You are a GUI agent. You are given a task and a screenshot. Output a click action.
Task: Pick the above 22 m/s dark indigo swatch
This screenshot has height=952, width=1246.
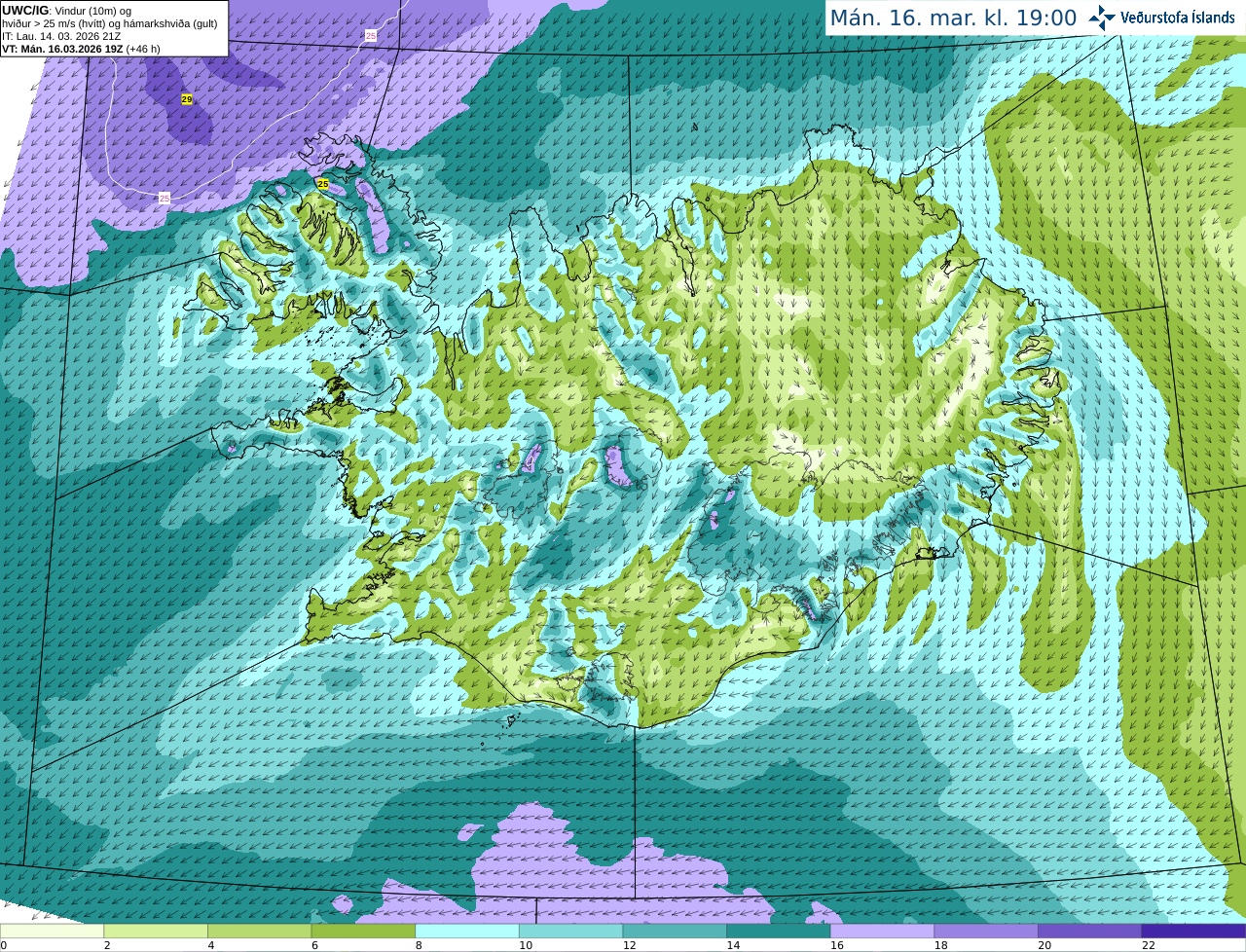click(x=1193, y=931)
